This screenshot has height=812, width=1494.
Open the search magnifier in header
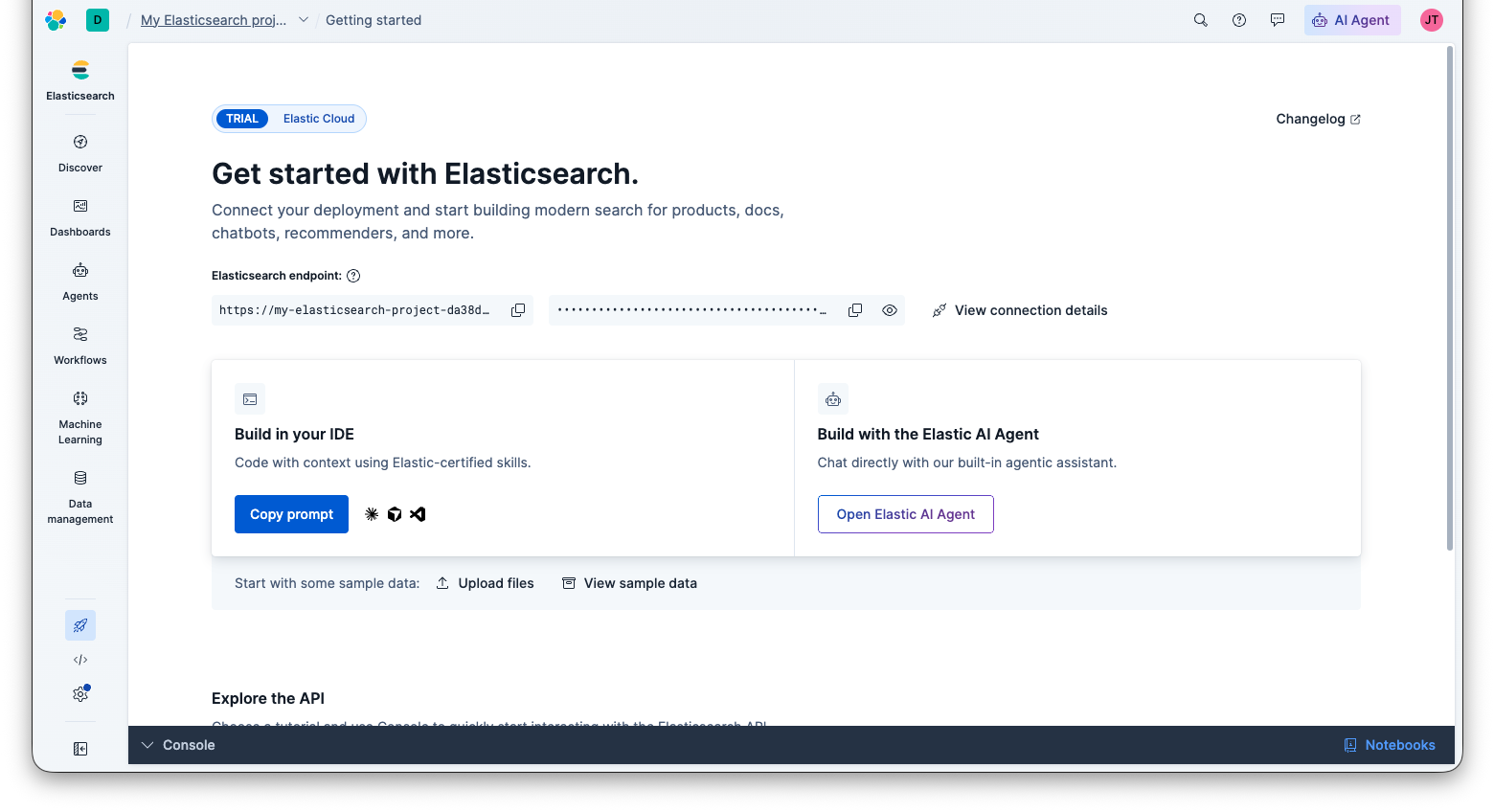pyautogui.click(x=1201, y=20)
